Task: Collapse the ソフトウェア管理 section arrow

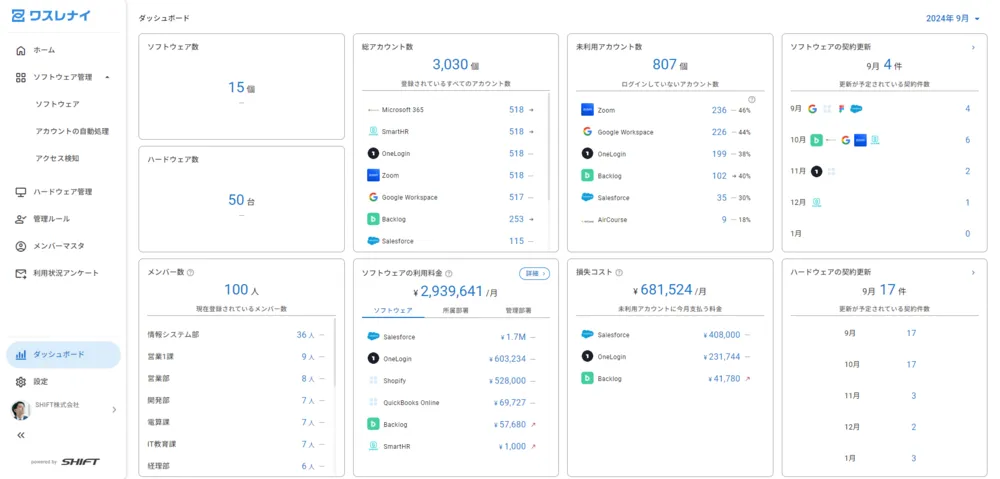Action: 107,77
